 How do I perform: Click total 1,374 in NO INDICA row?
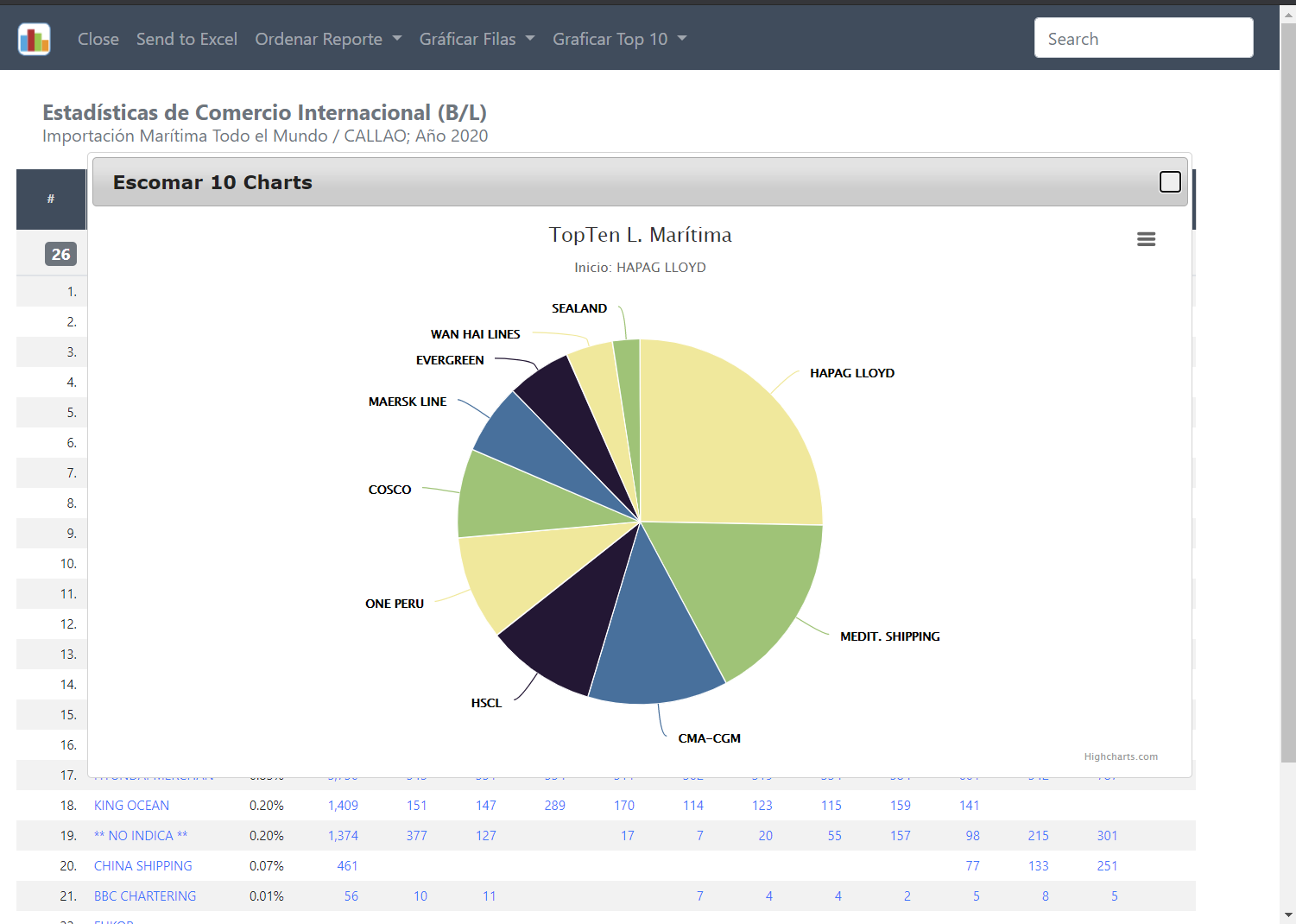click(x=343, y=836)
